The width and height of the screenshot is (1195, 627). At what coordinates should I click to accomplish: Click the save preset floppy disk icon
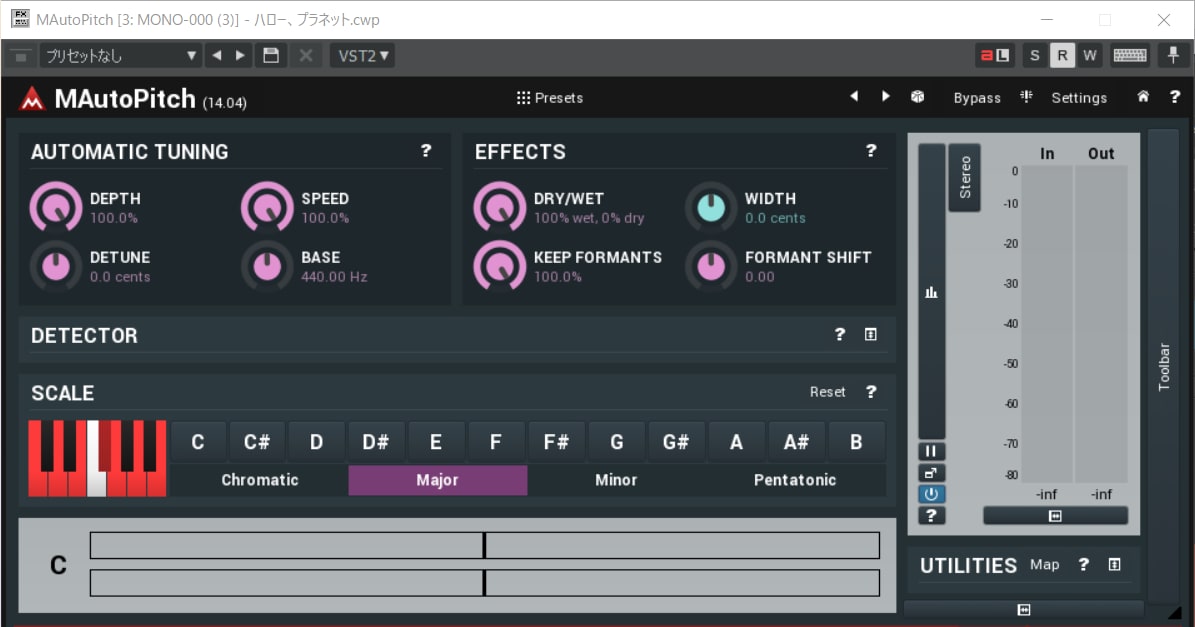(271, 56)
